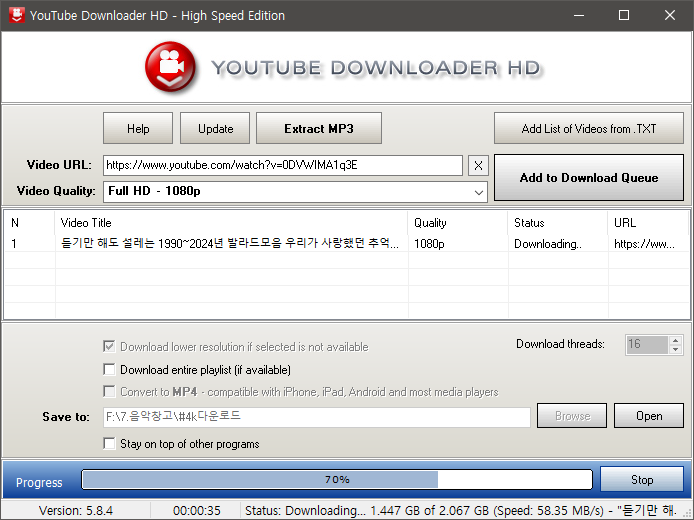Close the YouTube Downloader HD window

click(670, 15)
